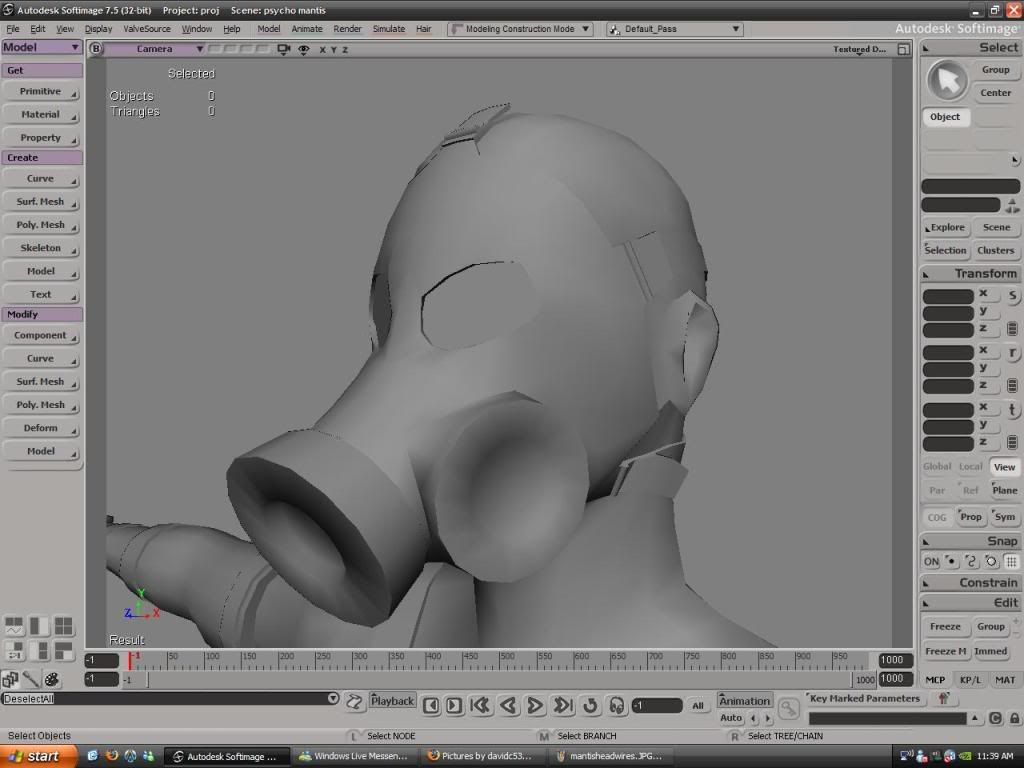
Task: Click the script editor icon beside command box
Action: tap(354, 701)
